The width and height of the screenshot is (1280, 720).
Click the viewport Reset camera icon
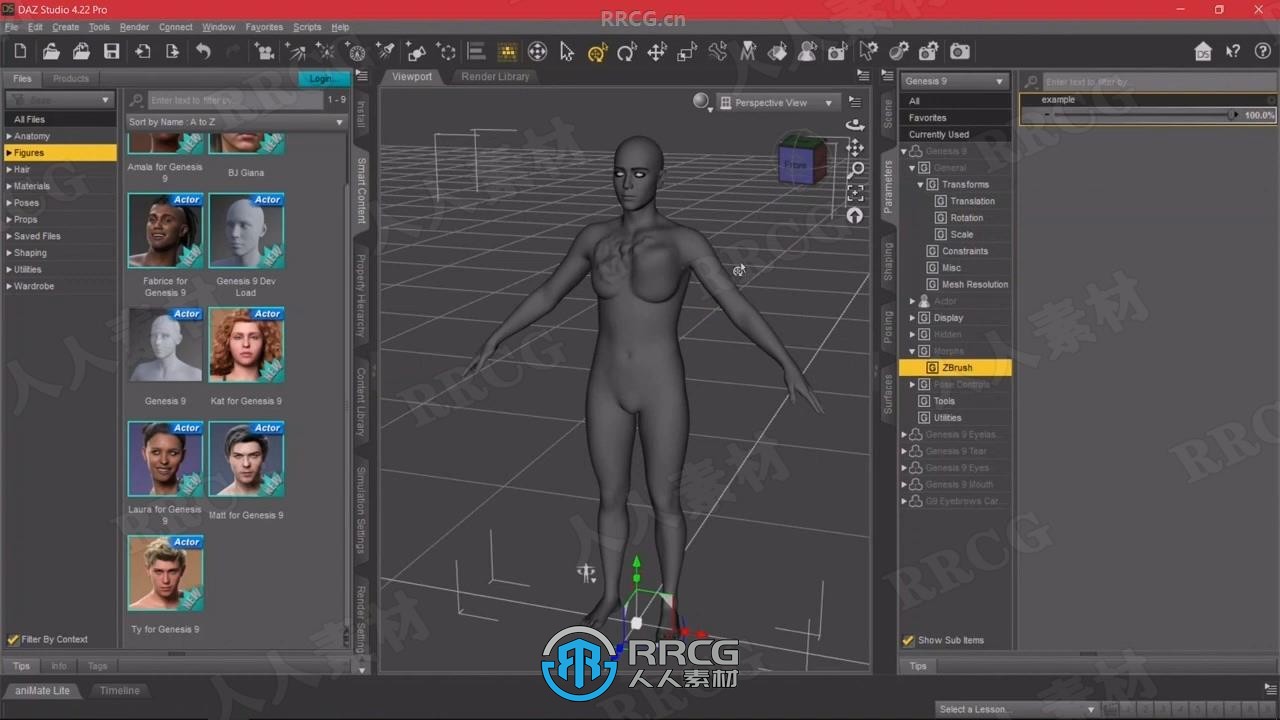855,215
